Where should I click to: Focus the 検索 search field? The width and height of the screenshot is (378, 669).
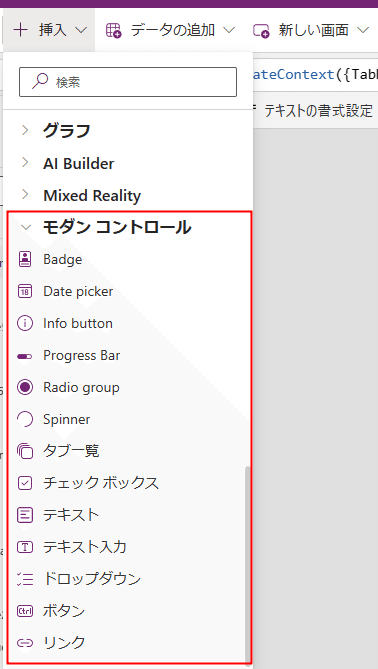tap(128, 82)
